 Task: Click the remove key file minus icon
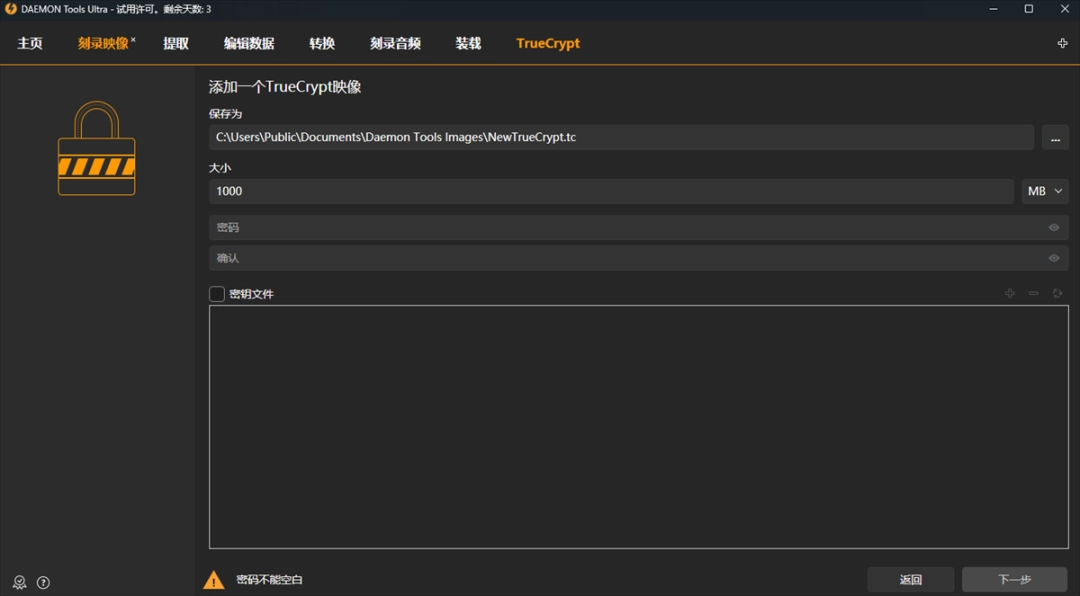(x=1034, y=293)
